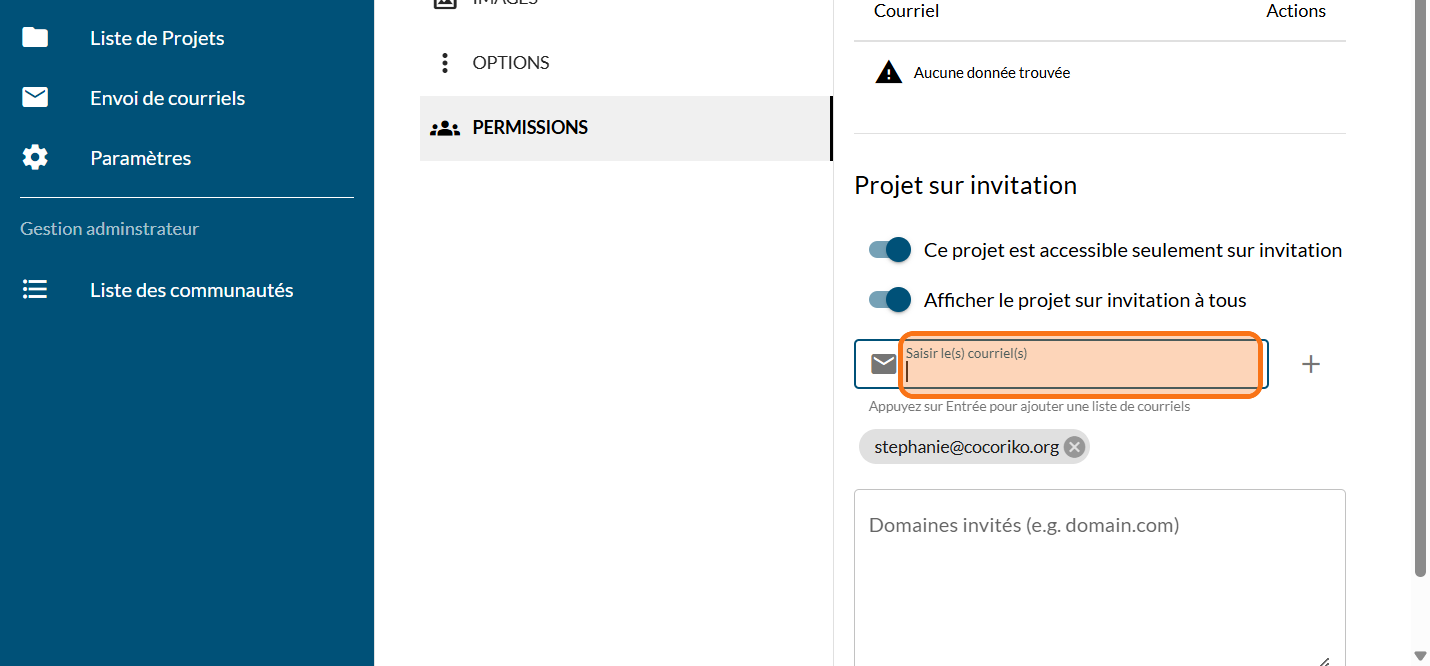Disable 'Afficher le projet sur invitation à tous'
1430x666 pixels.
point(890,300)
